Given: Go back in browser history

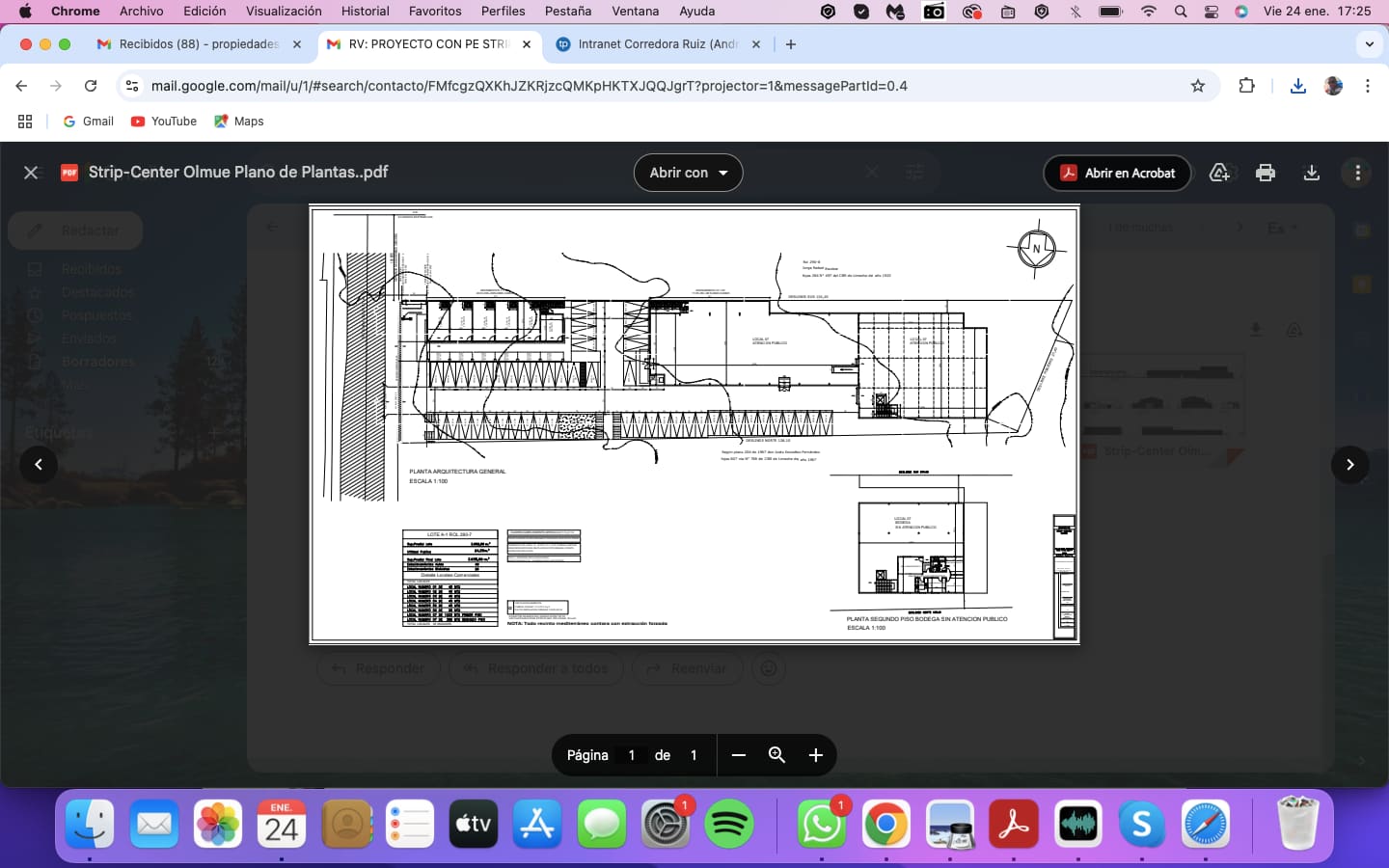Looking at the screenshot, I should [x=21, y=86].
